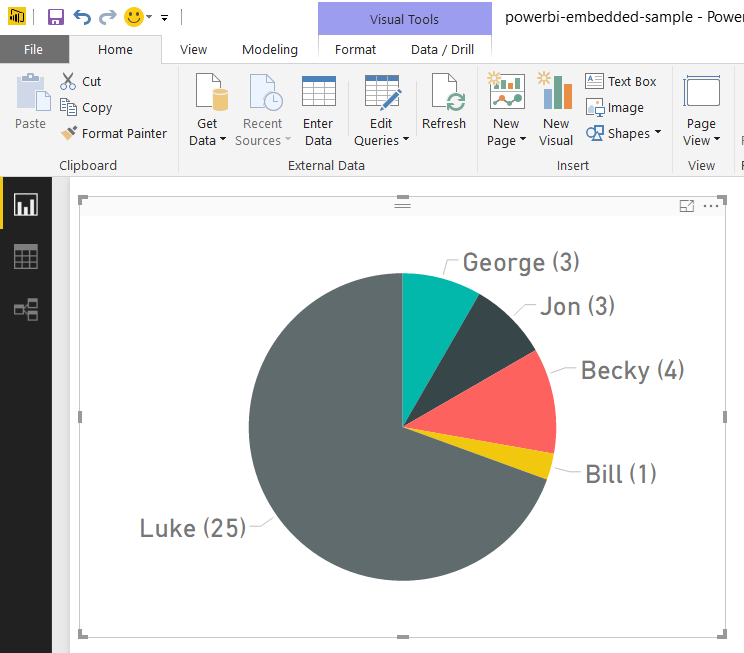The image size is (744, 653).
Task: Click the Enter Data icon
Action: [318, 93]
